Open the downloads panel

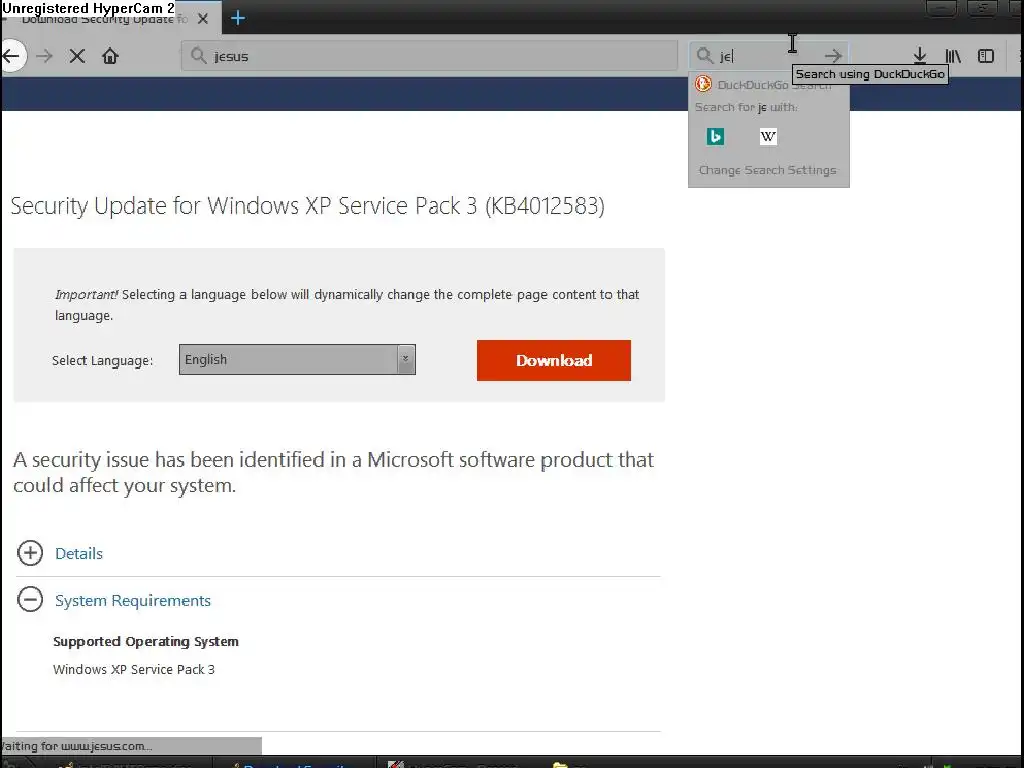tap(920, 56)
